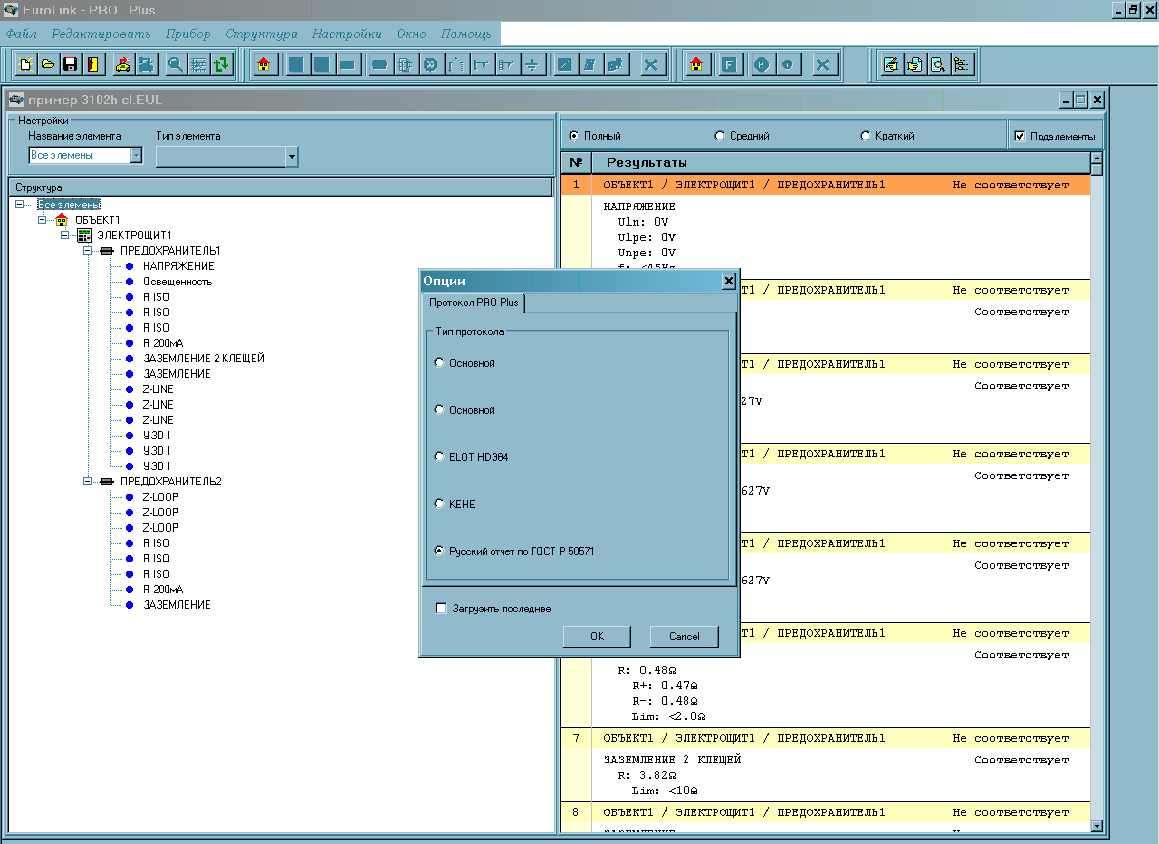Screen dimensions: 1159x844
Task: Select Русский отчет по ГОСТ Р 50571
Action: point(439,551)
